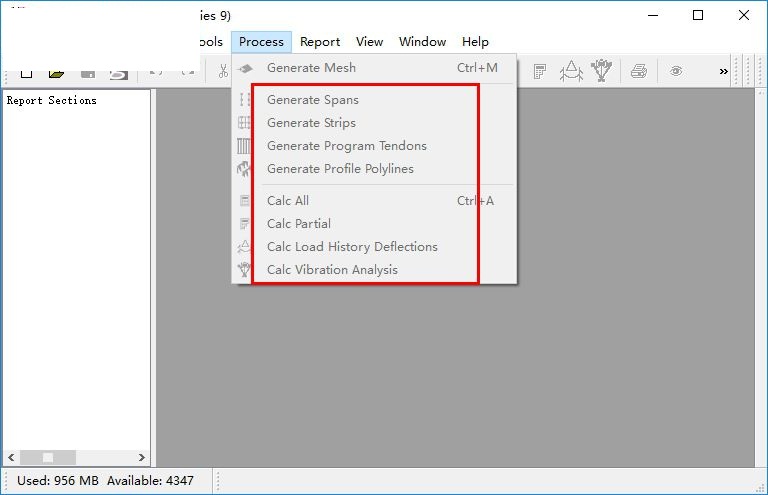Screen dimensions: 768x495
Task: Click the Report Sections horizontal scrollbar thumb
Action: 48,458
